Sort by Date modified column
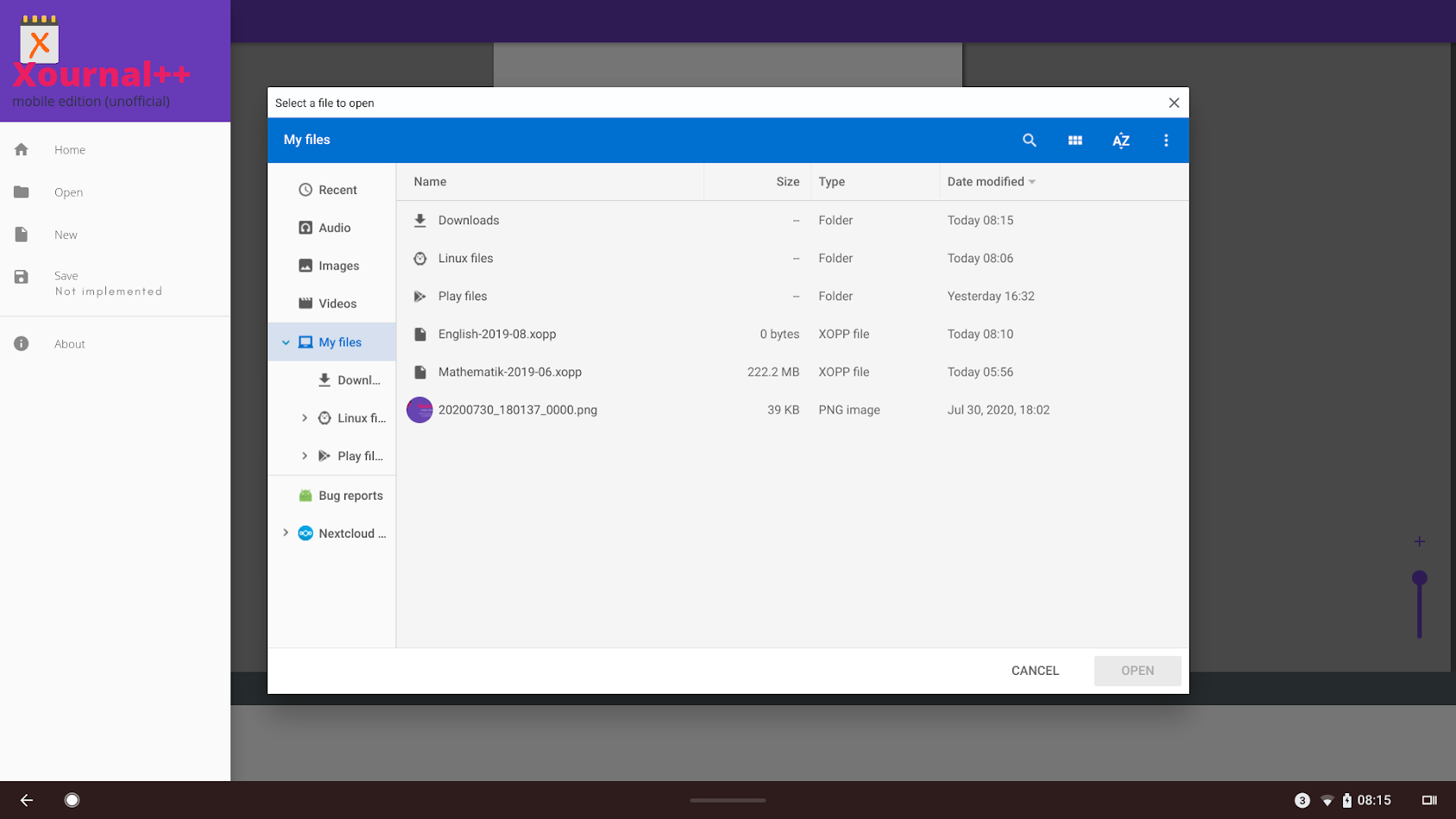Screen dimensions: 1456x819 click(986, 181)
